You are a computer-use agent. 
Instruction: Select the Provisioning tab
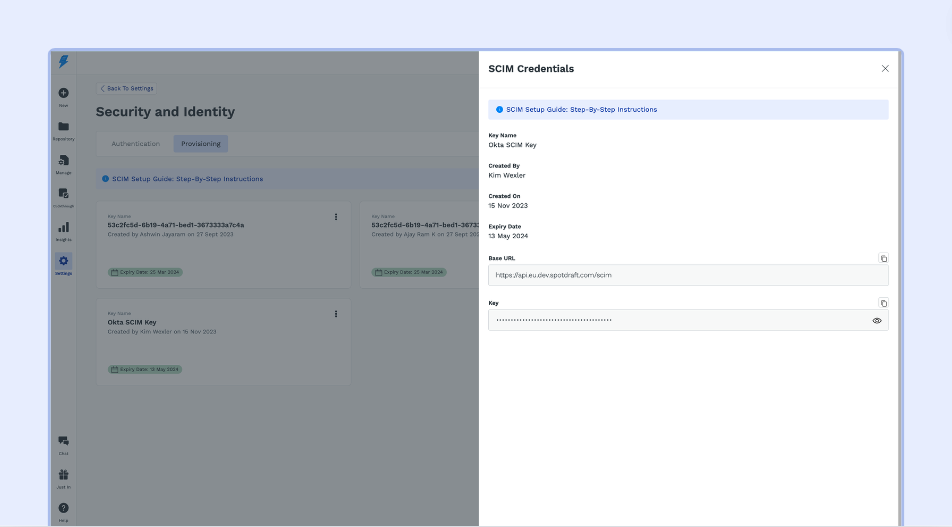[x=201, y=144]
